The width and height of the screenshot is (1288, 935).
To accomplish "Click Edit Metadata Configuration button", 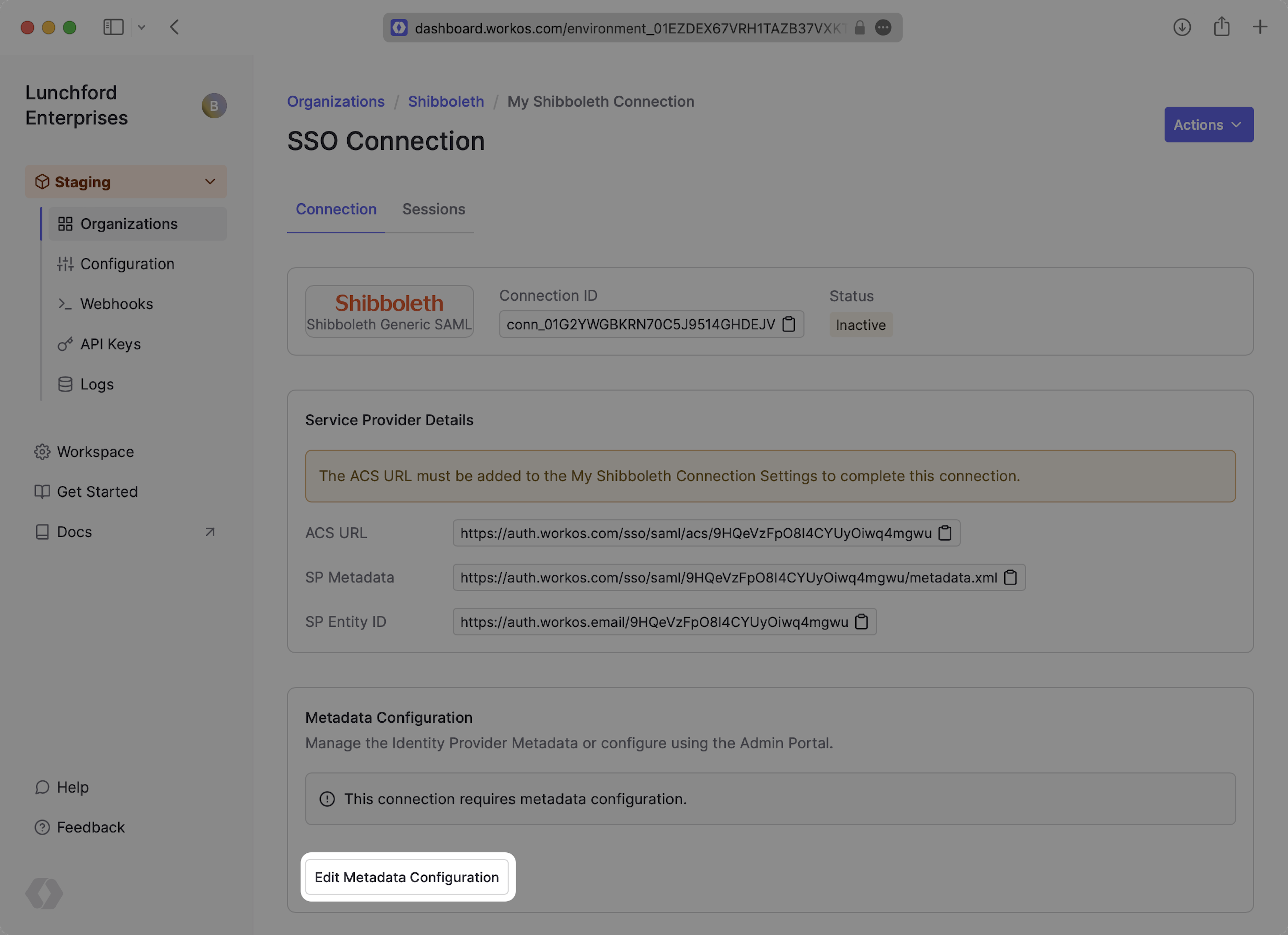I will pos(407,877).
